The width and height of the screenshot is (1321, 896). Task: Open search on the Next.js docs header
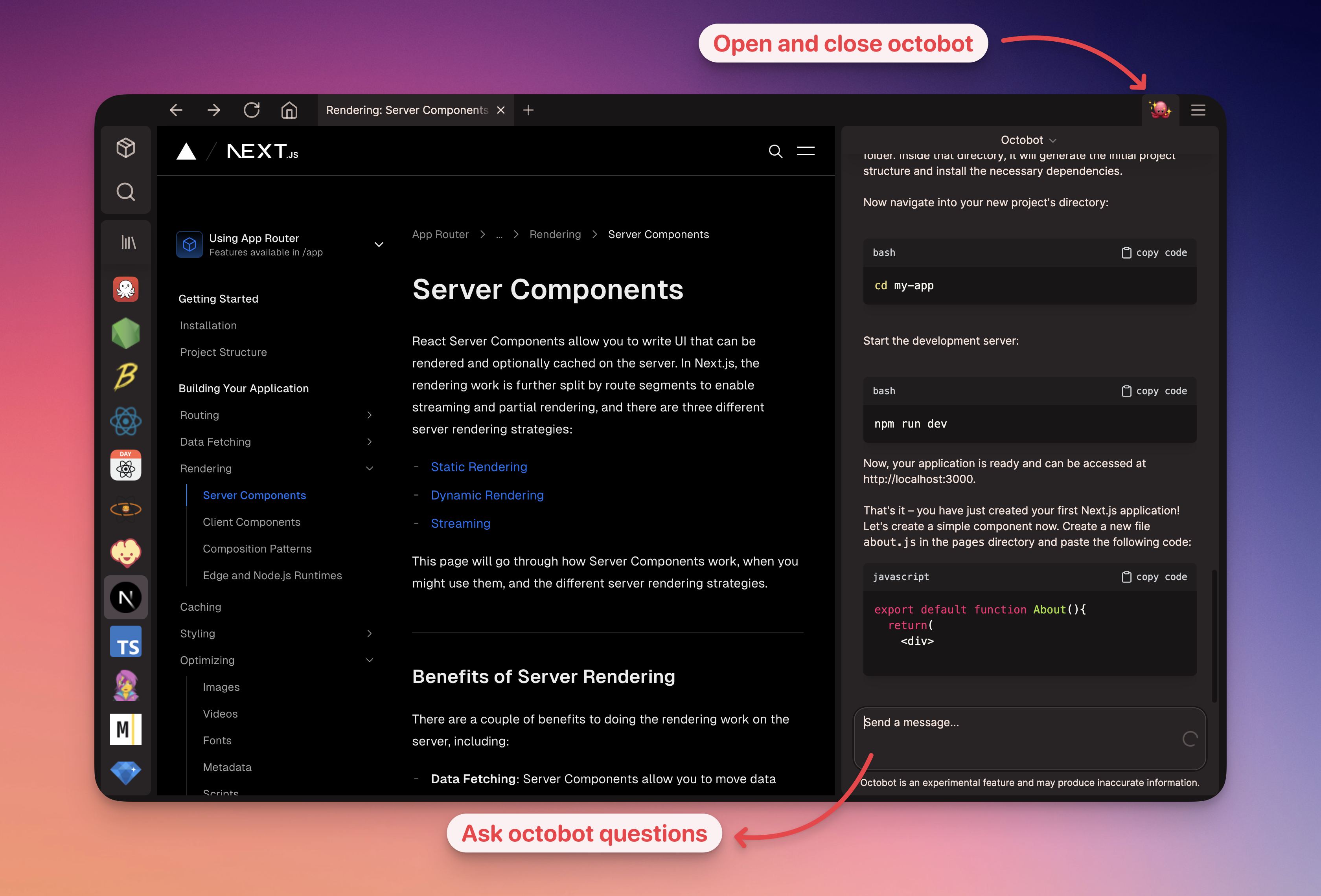point(775,151)
